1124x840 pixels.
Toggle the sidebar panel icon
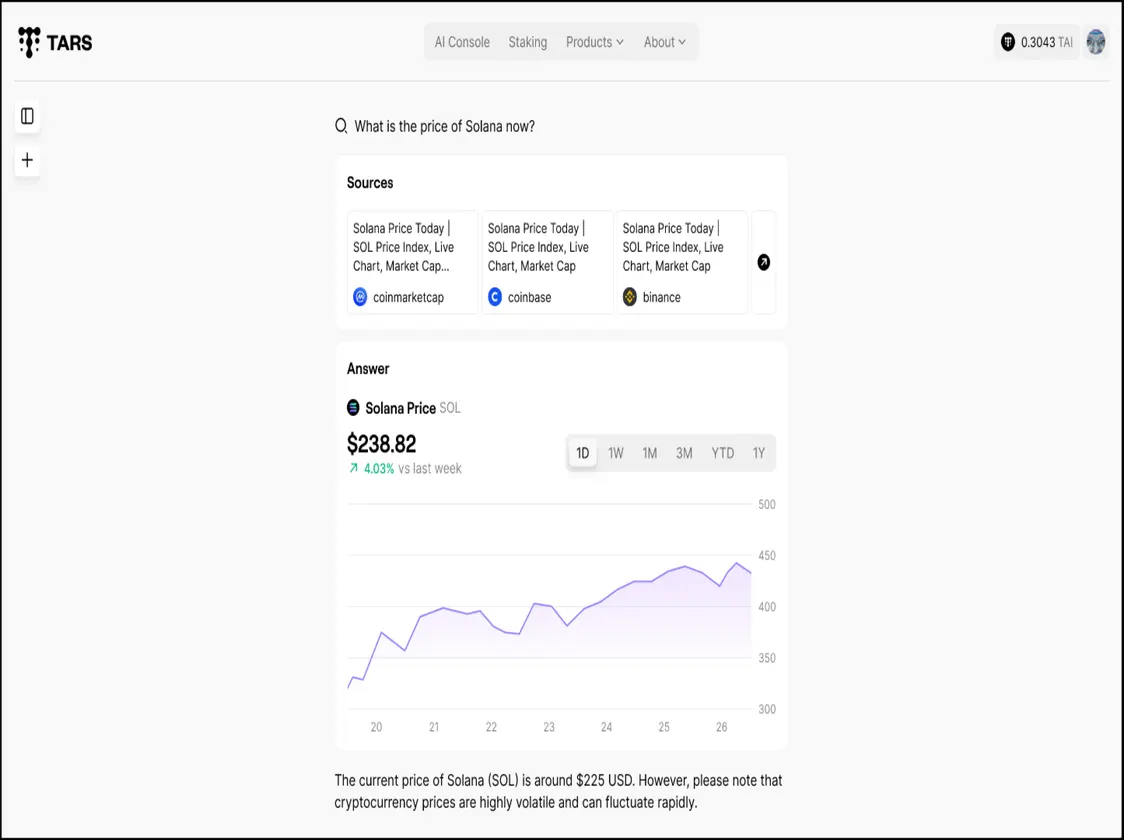coord(27,116)
